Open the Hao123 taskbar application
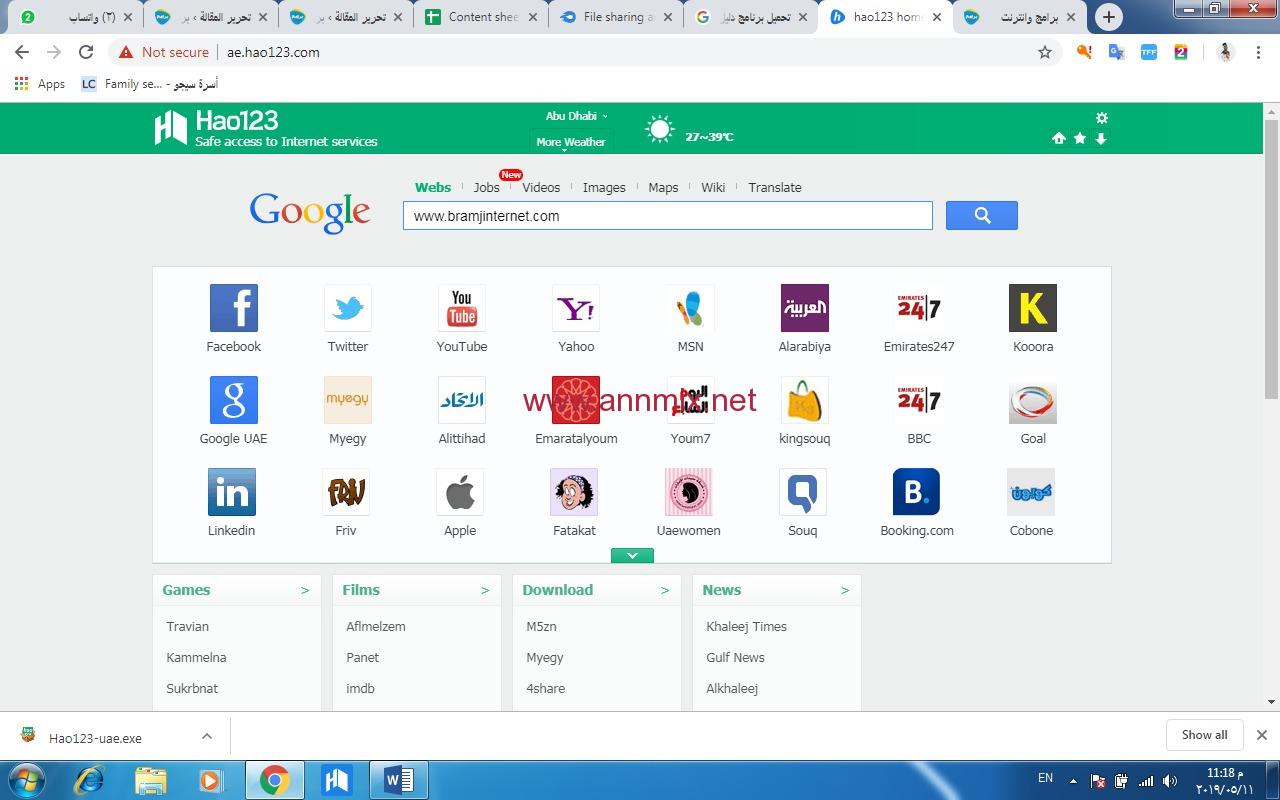Viewport: 1280px width, 800px height. coord(337,780)
